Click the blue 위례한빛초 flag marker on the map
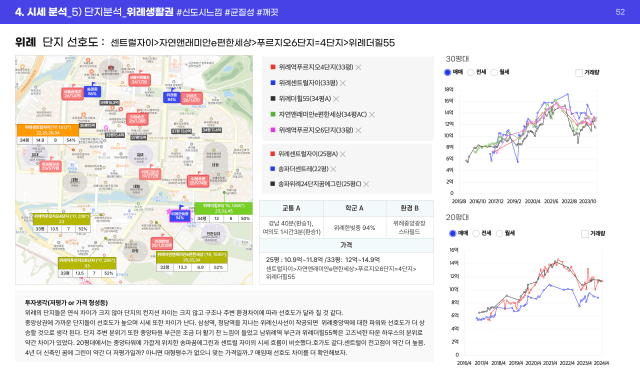The image size is (640, 375). pos(180,215)
